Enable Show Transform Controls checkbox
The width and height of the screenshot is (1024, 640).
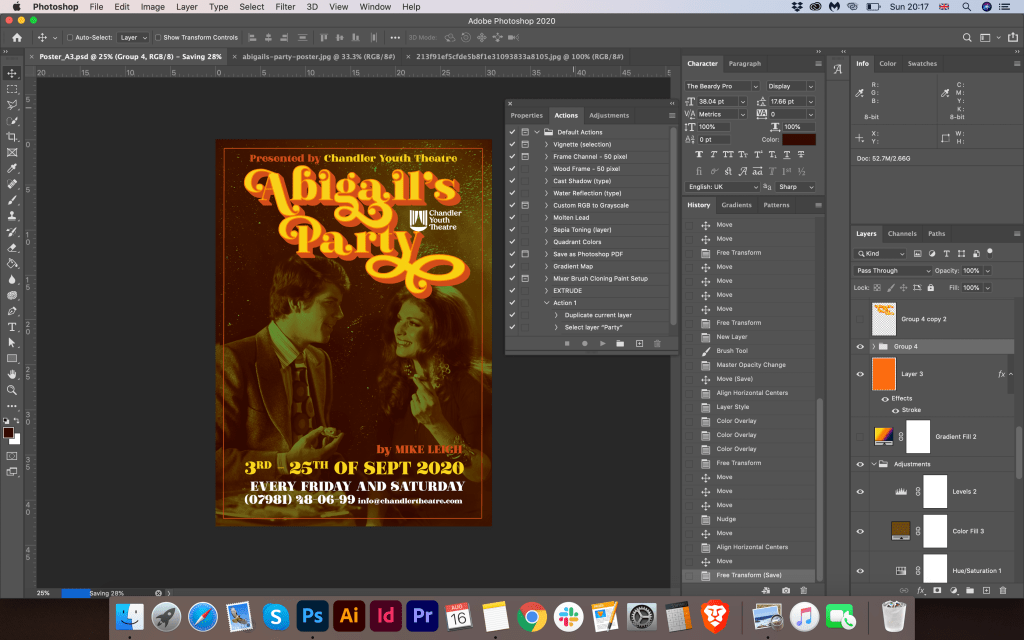[x=158, y=38]
